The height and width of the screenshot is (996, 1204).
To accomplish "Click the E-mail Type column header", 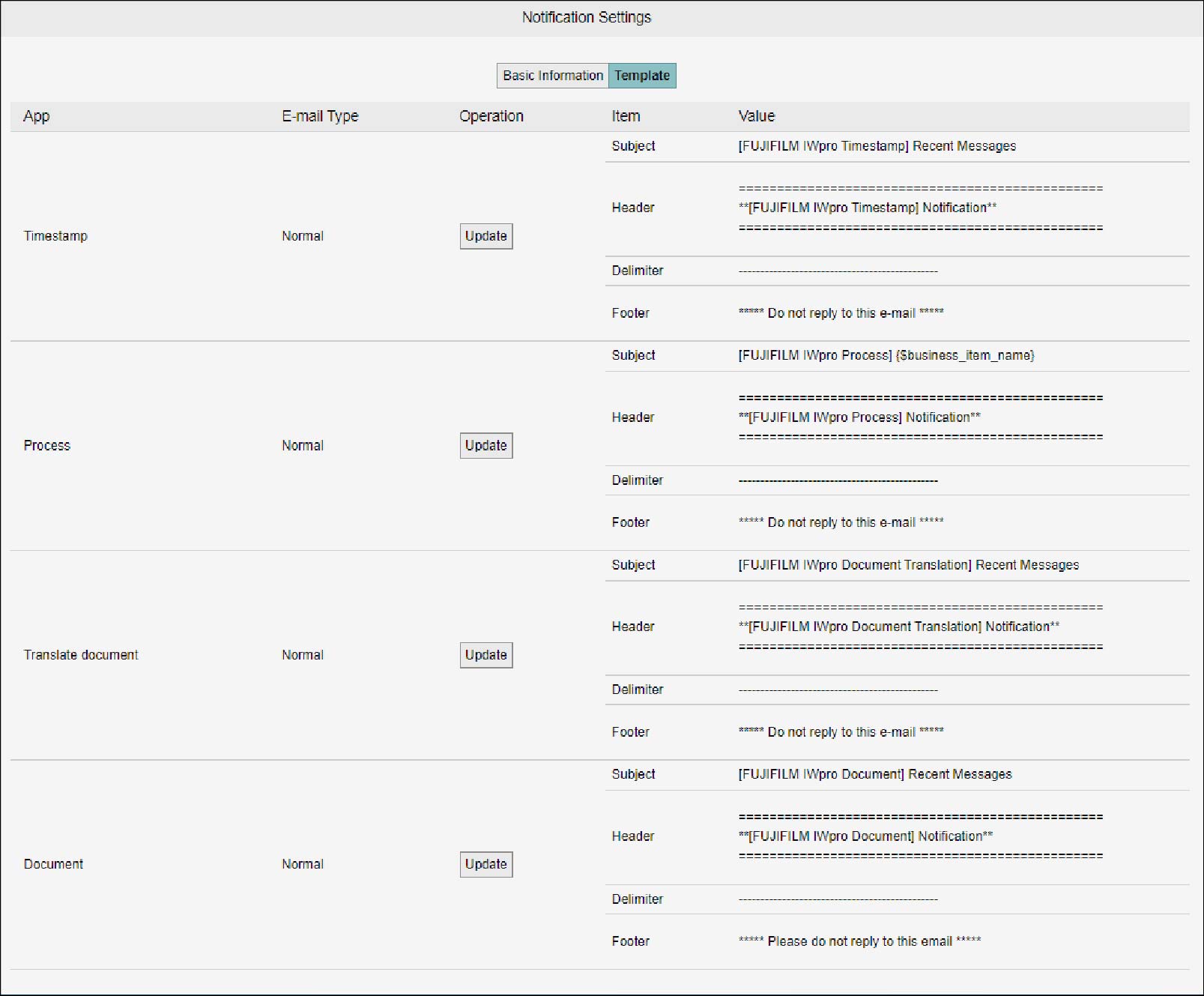I will (320, 116).
